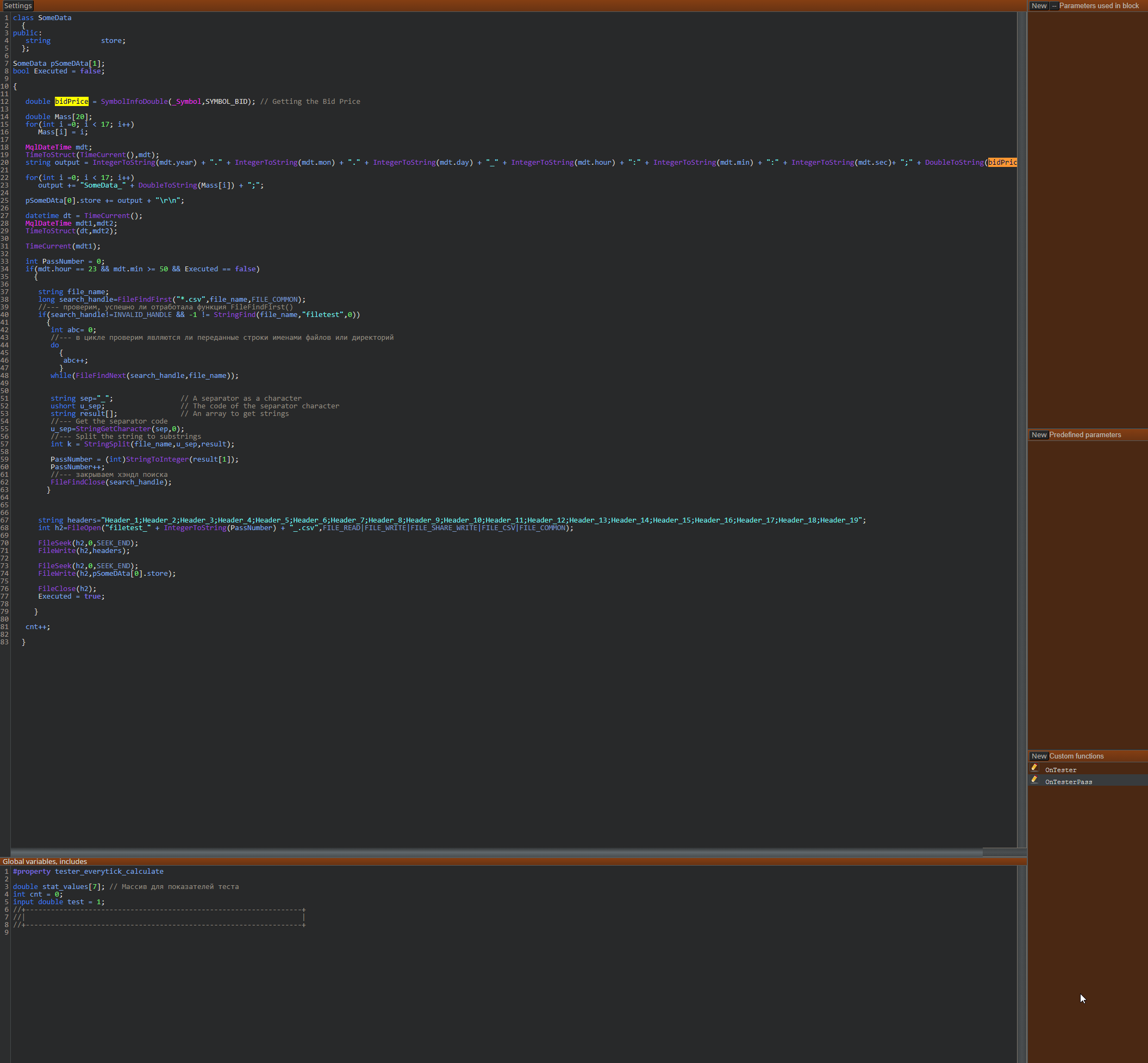The height and width of the screenshot is (1063, 1148).
Task: Click the "if(mdt.hour == 23" condition line
Action: 142,269
